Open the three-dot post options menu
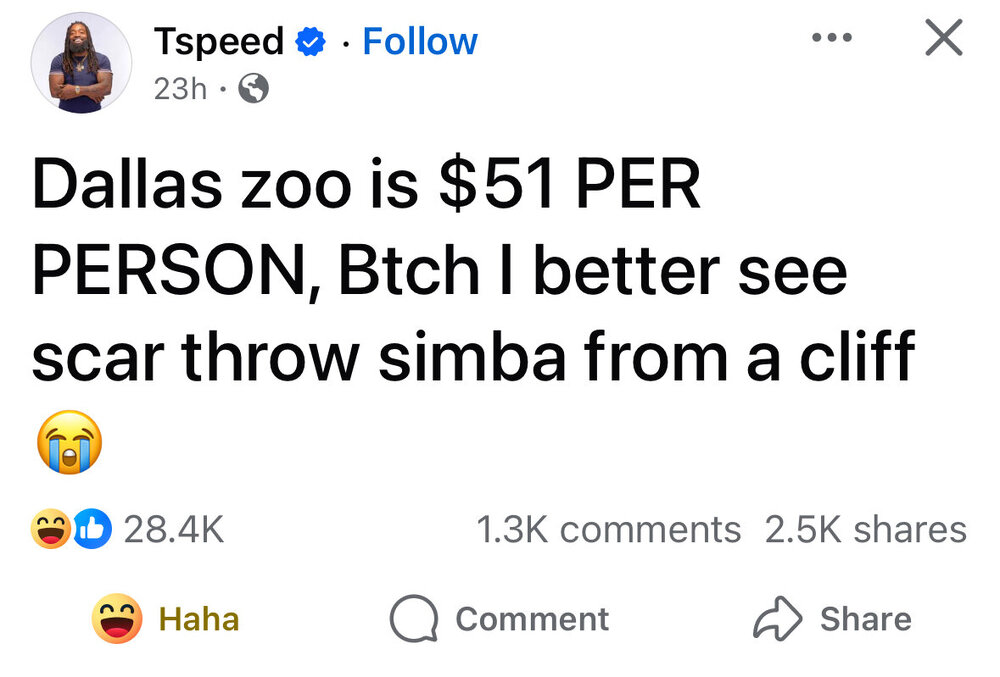This screenshot has height=677, width=1000. [831, 38]
